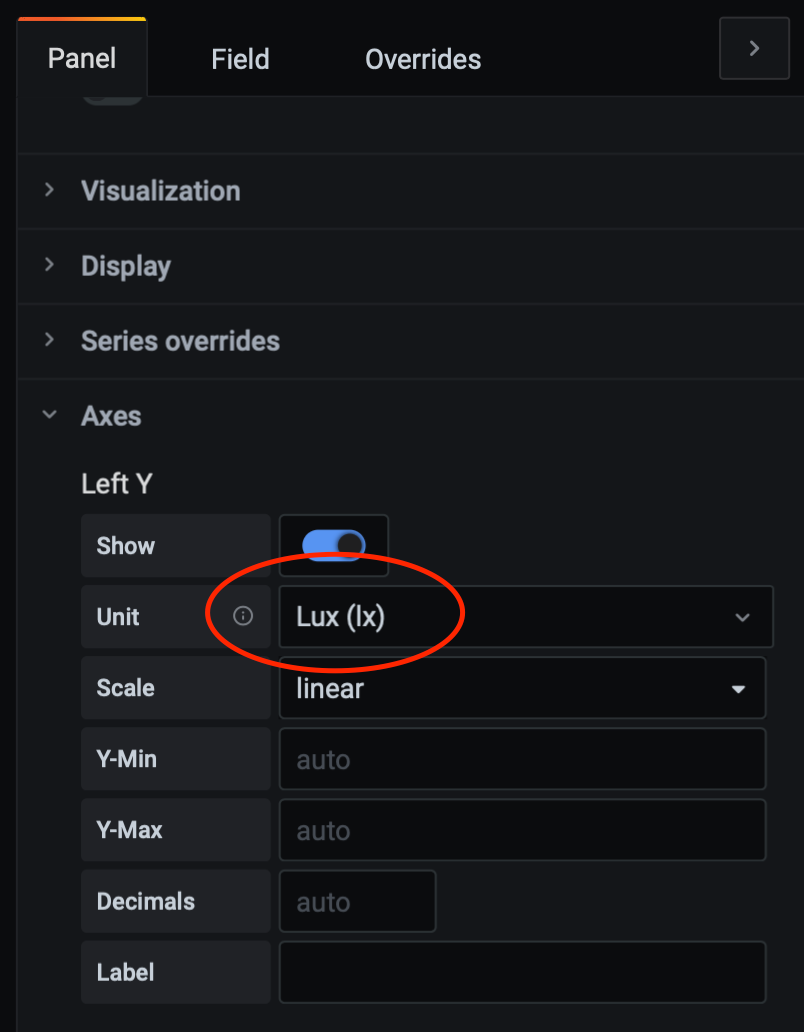The image size is (804, 1032).
Task: Click the Unit dropdown chevron arrow
Action: [742, 617]
